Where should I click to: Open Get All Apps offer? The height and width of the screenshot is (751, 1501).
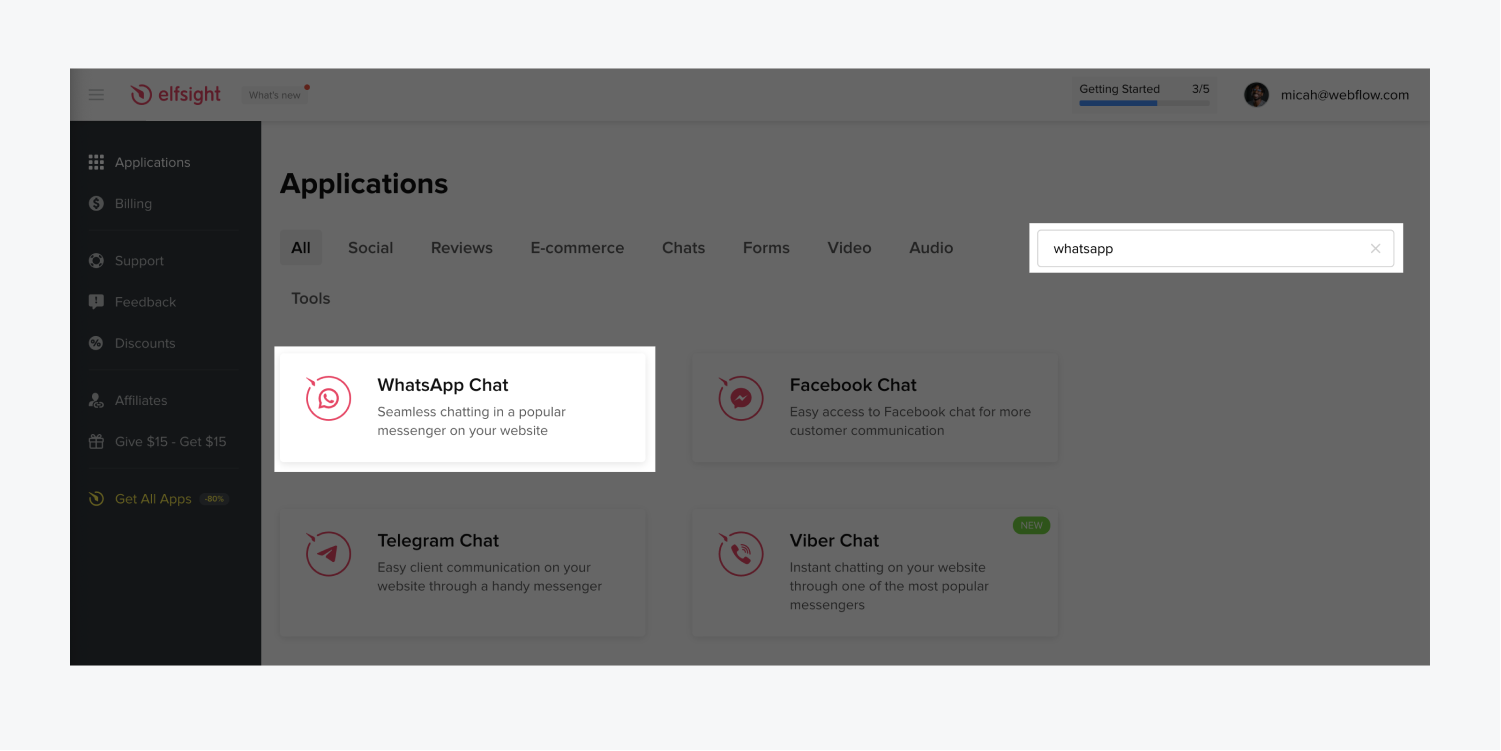(x=153, y=499)
